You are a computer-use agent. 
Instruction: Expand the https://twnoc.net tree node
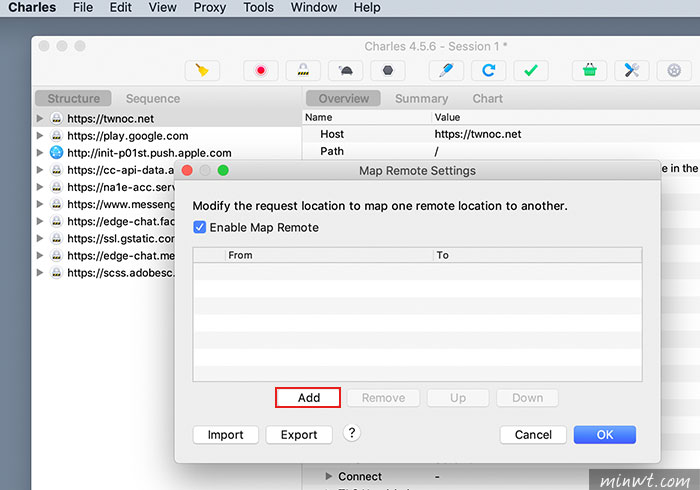tap(40, 118)
